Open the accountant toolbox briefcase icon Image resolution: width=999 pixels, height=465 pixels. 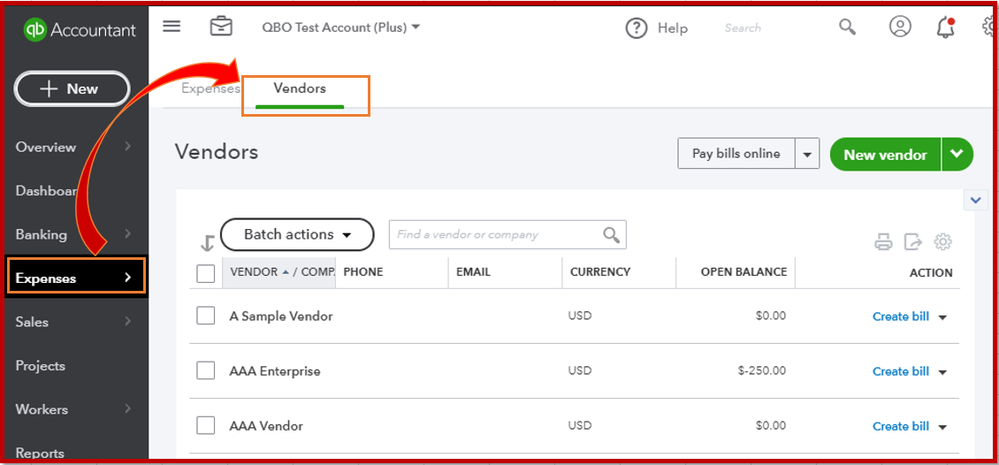(221, 27)
